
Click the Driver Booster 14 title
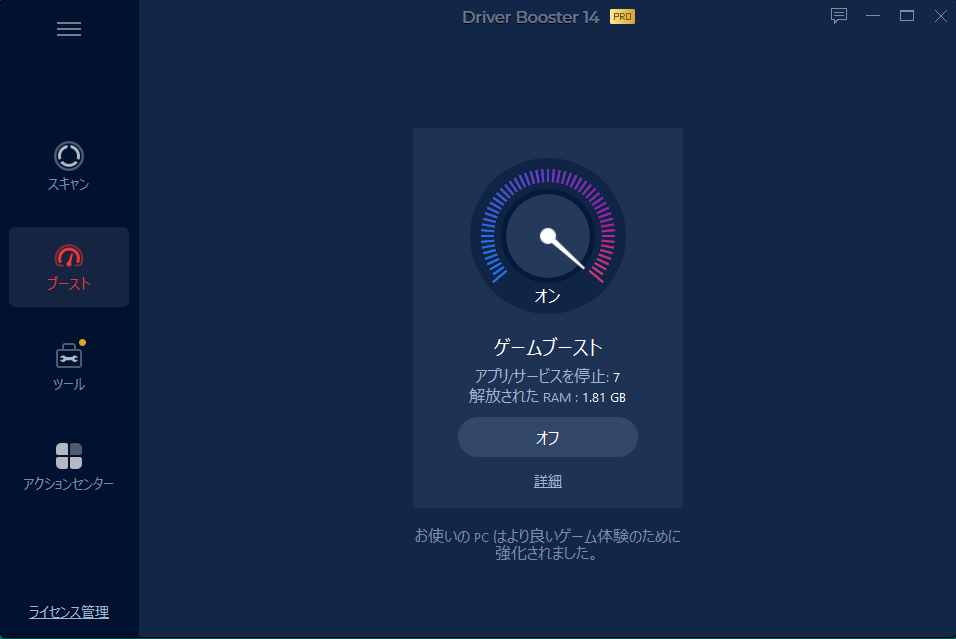click(530, 17)
